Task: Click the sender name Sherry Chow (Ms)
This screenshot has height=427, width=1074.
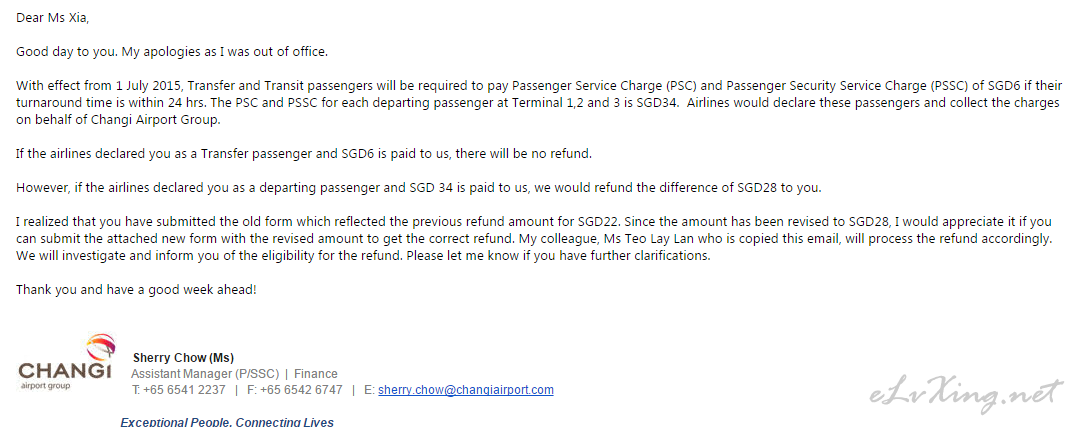Action: click(x=183, y=358)
